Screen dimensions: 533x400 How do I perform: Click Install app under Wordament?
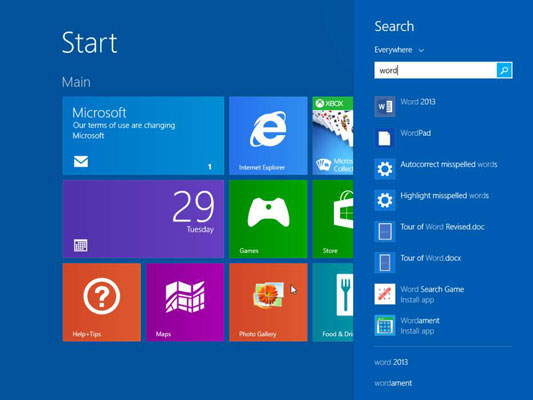417,331
